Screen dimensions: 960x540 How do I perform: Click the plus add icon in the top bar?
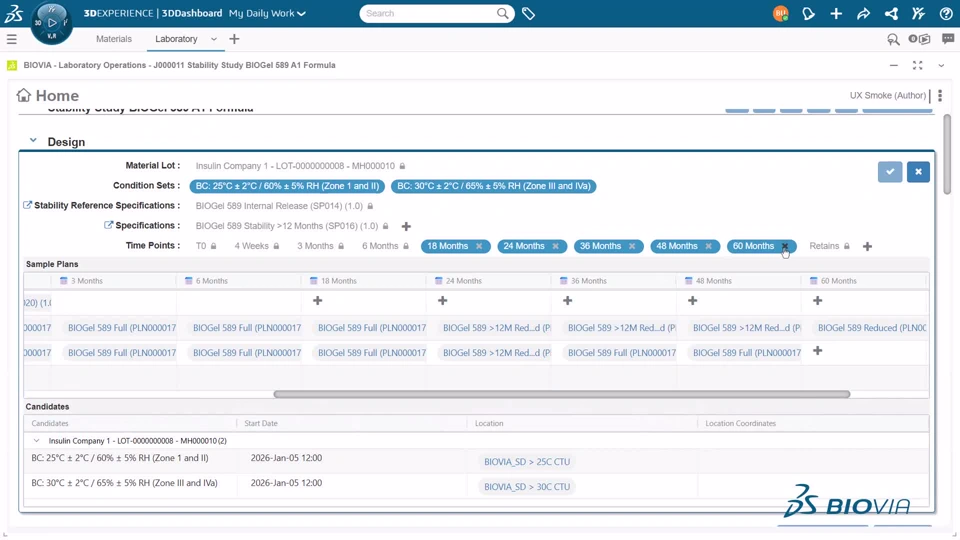pyautogui.click(x=836, y=13)
